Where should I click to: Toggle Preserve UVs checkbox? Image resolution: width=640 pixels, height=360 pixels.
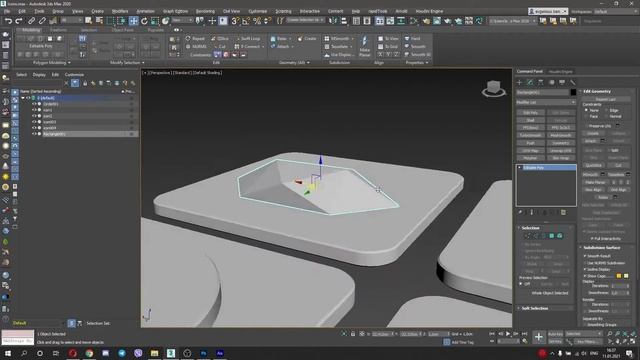click(587, 126)
